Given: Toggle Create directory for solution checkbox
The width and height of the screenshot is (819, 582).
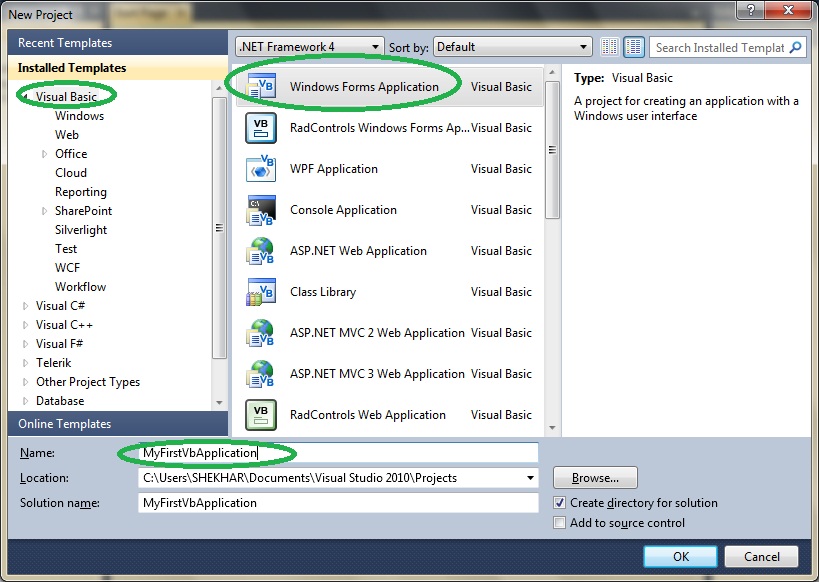Looking at the screenshot, I should 559,503.
